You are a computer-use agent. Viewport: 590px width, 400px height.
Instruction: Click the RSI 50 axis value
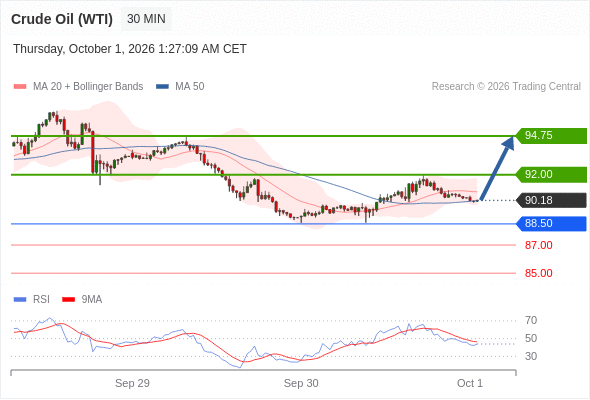click(x=531, y=338)
